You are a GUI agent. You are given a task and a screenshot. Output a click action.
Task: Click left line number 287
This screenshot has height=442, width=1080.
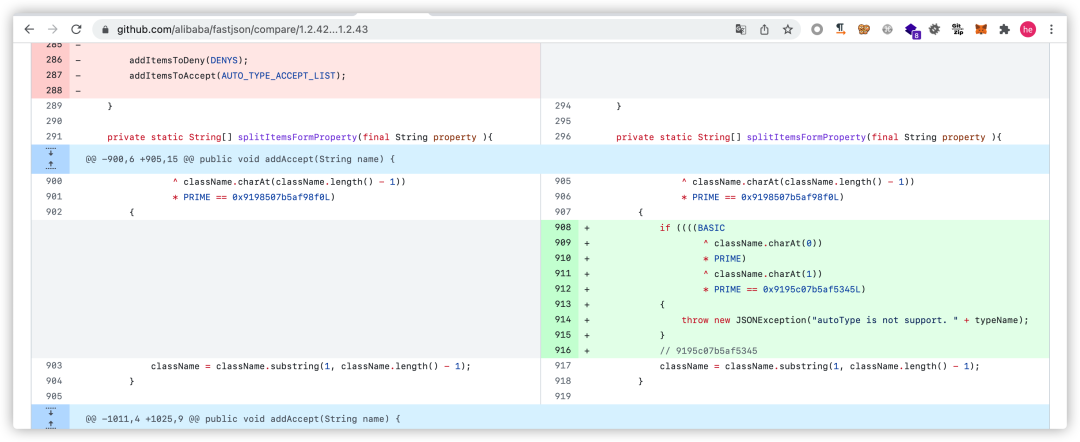[x=54, y=75]
